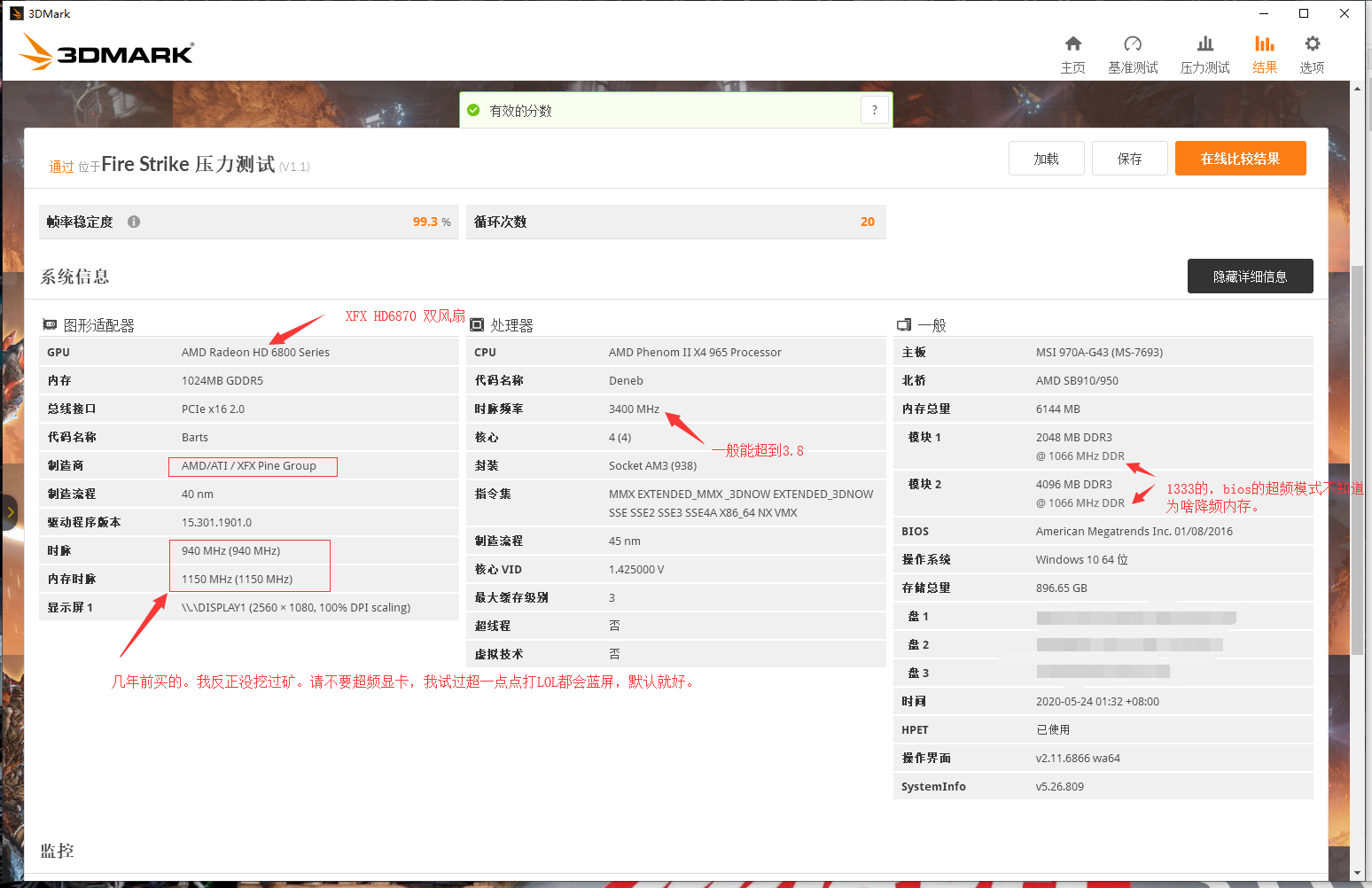Viewport: 1372px width, 888px height.
Task: Click the 3DMark title bar app icon
Action: [x=16, y=13]
